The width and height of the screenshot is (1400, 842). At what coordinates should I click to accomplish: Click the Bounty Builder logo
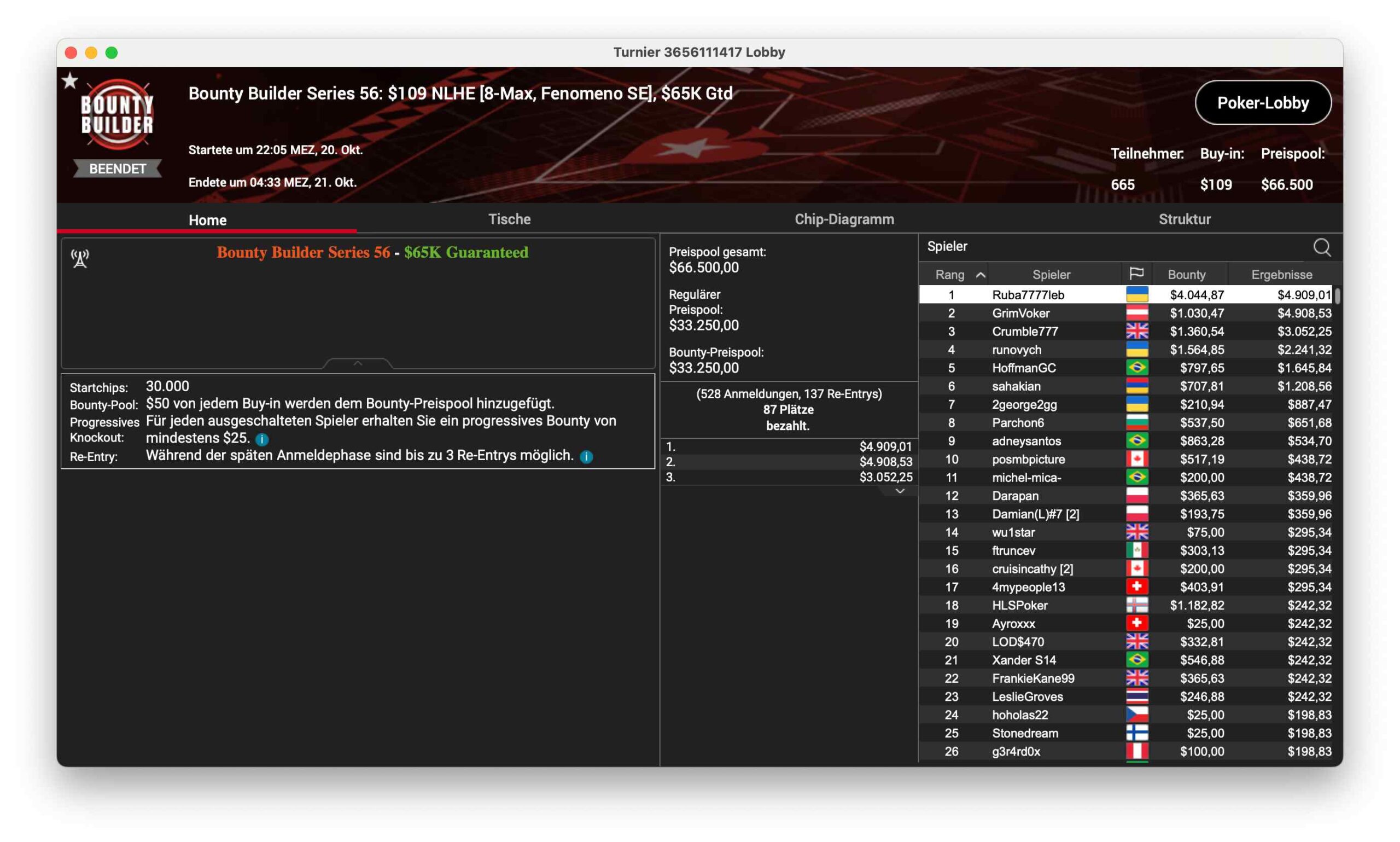point(118,114)
